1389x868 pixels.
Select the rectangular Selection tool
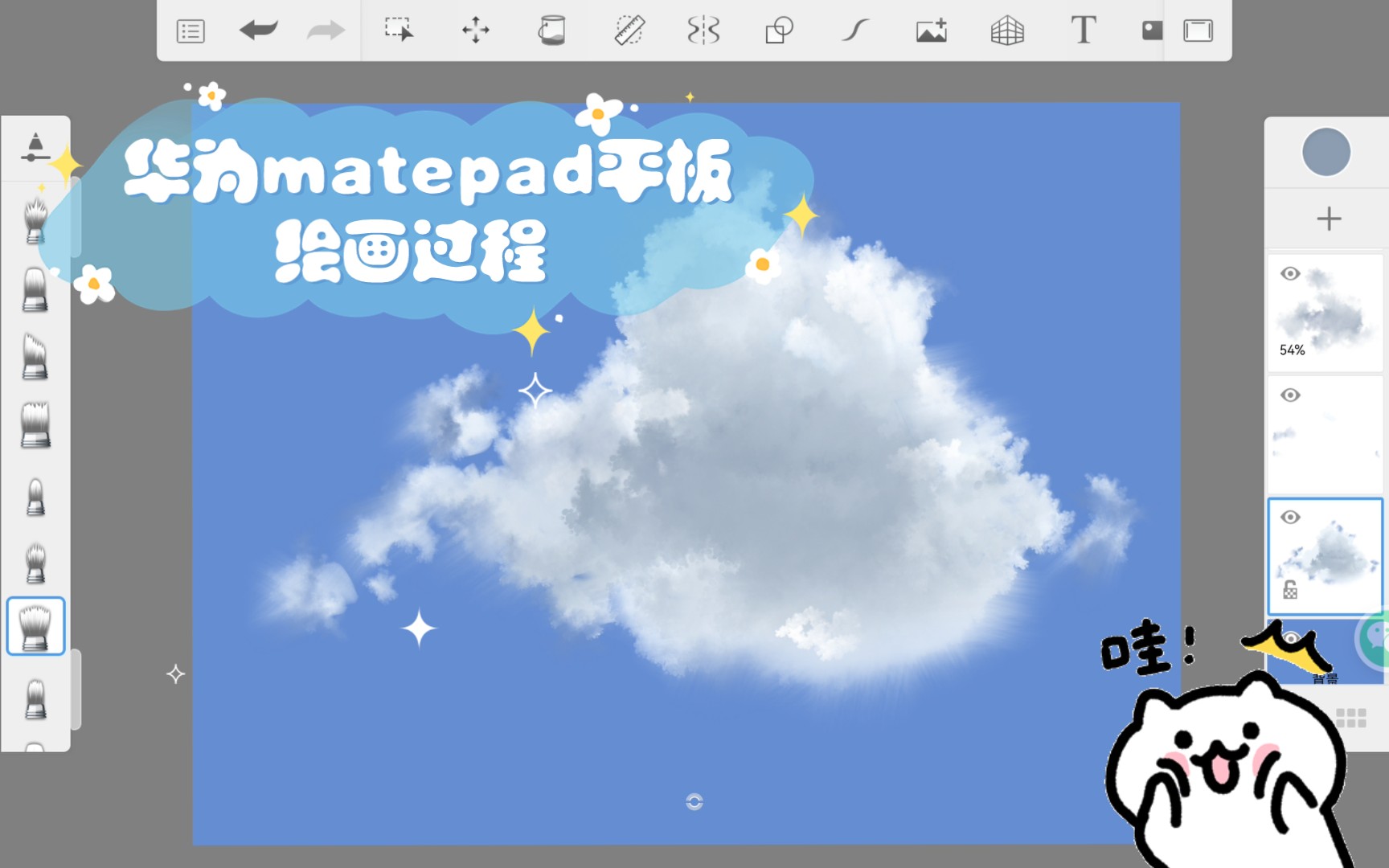399,30
